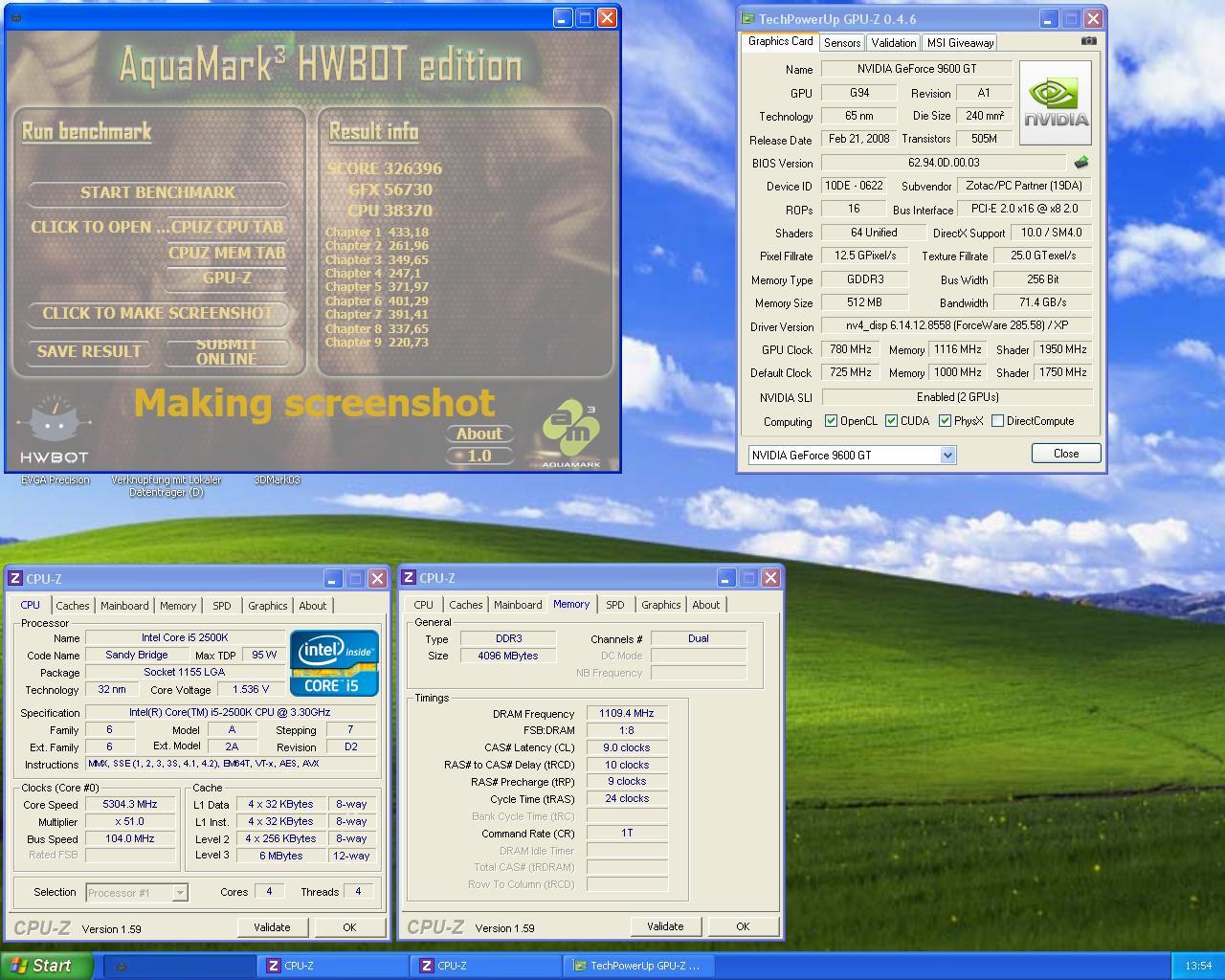This screenshot has height=980, width=1225.
Task: Click the CPU-Z title bar icon of the CPU tab window
Action: [15, 578]
